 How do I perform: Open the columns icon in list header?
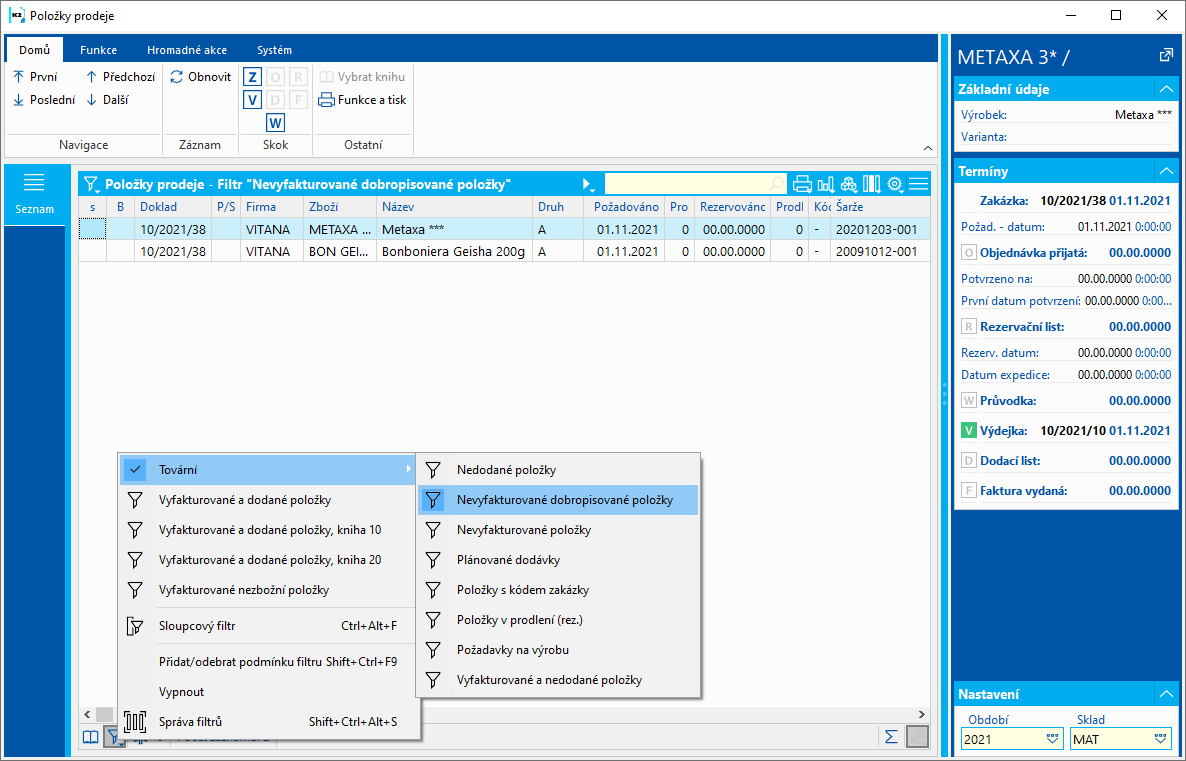tap(872, 184)
